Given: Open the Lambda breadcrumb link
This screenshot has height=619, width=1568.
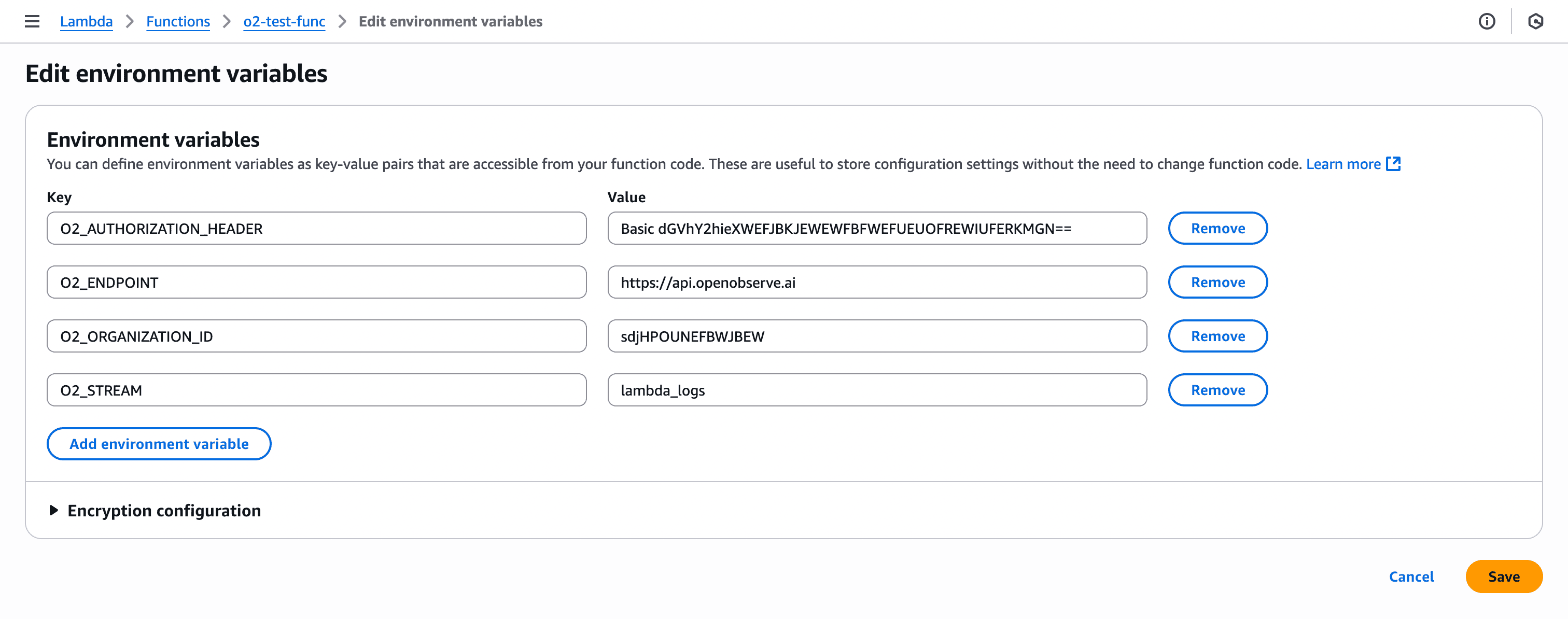Looking at the screenshot, I should pyautogui.click(x=87, y=21).
